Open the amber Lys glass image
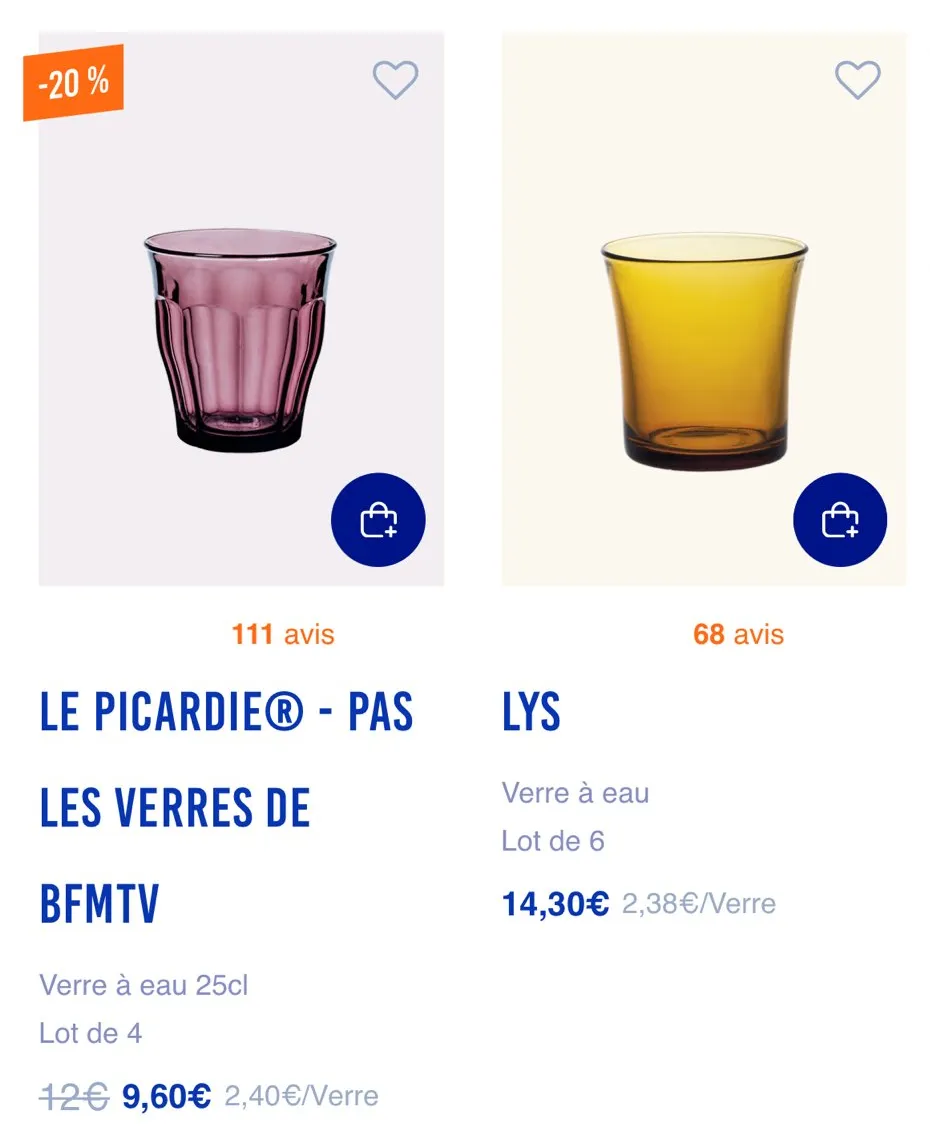The height and width of the screenshot is (1132, 930). tap(704, 350)
